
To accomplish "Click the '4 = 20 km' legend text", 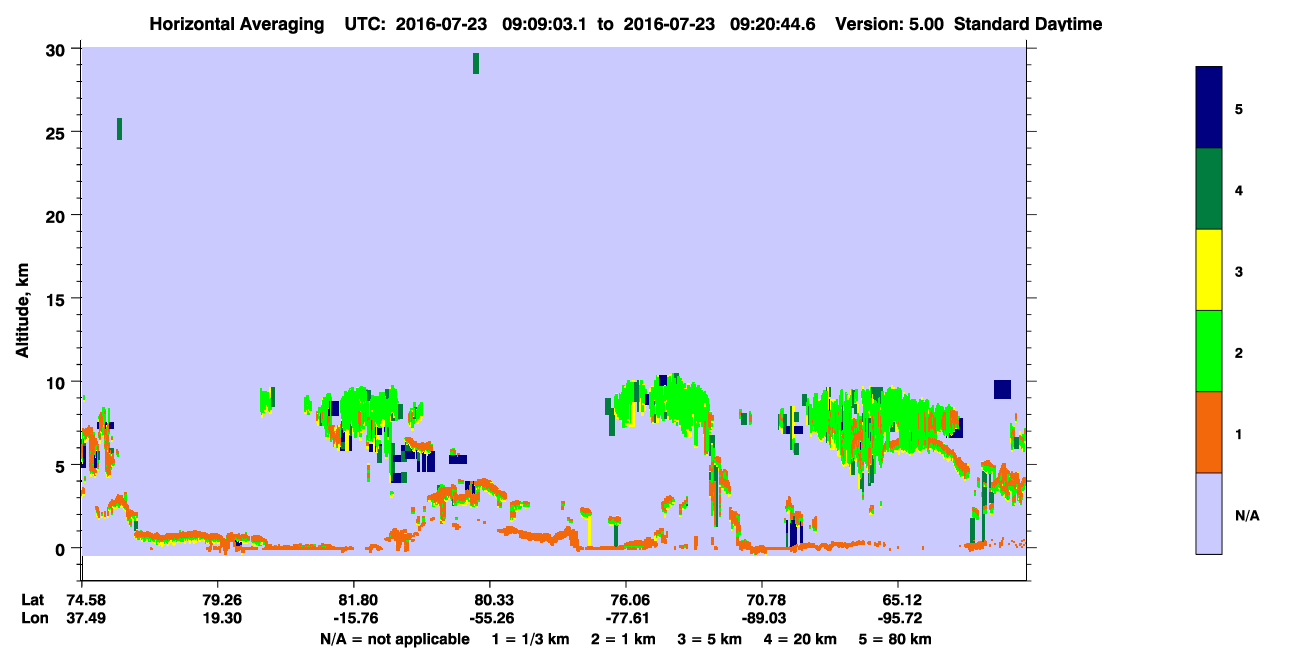I will click(801, 639).
